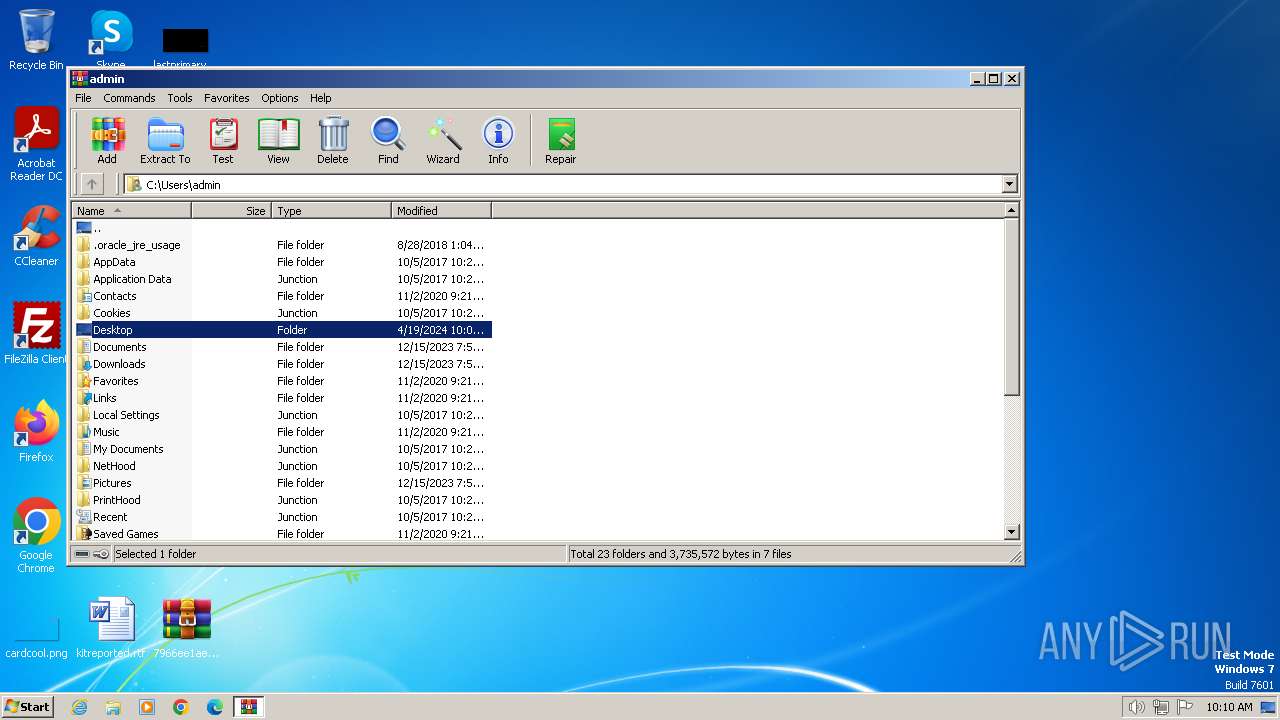Select the AppData folder row
The width and height of the screenshot is (1280, 720).
(283, 262)
